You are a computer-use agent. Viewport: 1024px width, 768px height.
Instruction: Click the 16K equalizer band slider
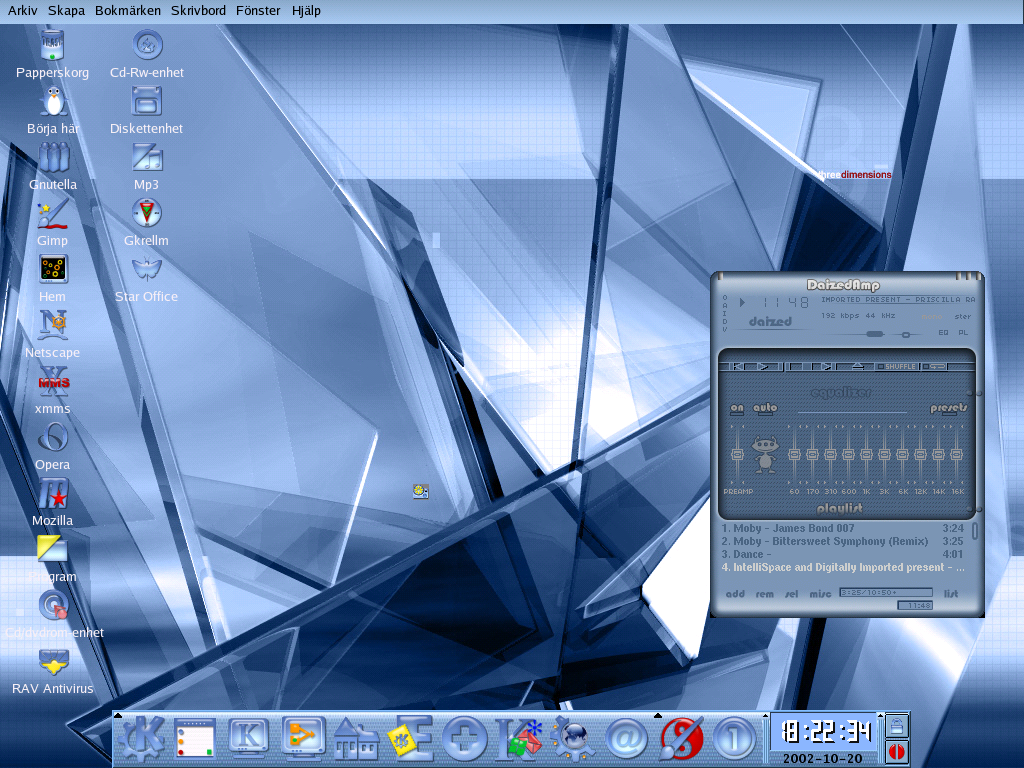coord(957,454)
